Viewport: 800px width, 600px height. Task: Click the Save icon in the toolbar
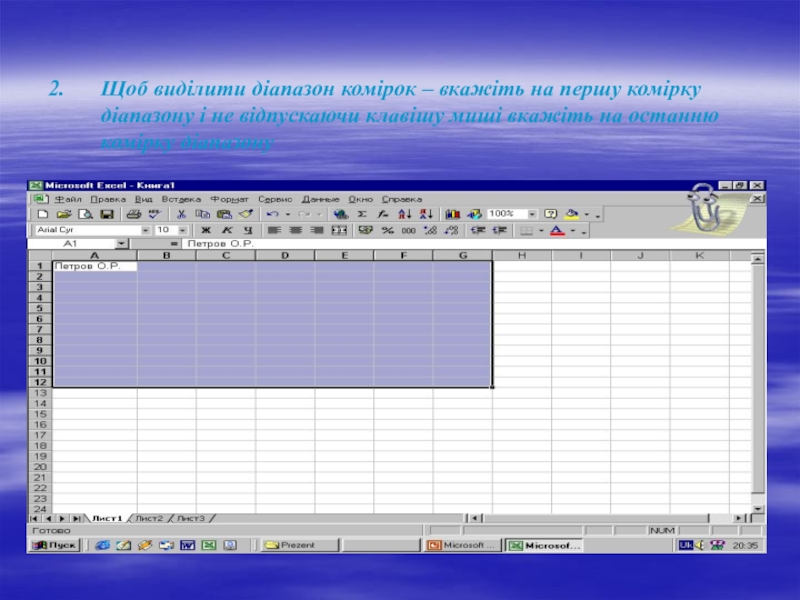point(106,214)
